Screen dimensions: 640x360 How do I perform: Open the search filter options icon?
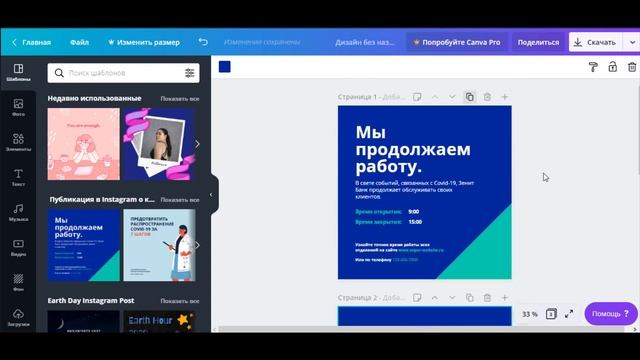(x=189, y=73)
